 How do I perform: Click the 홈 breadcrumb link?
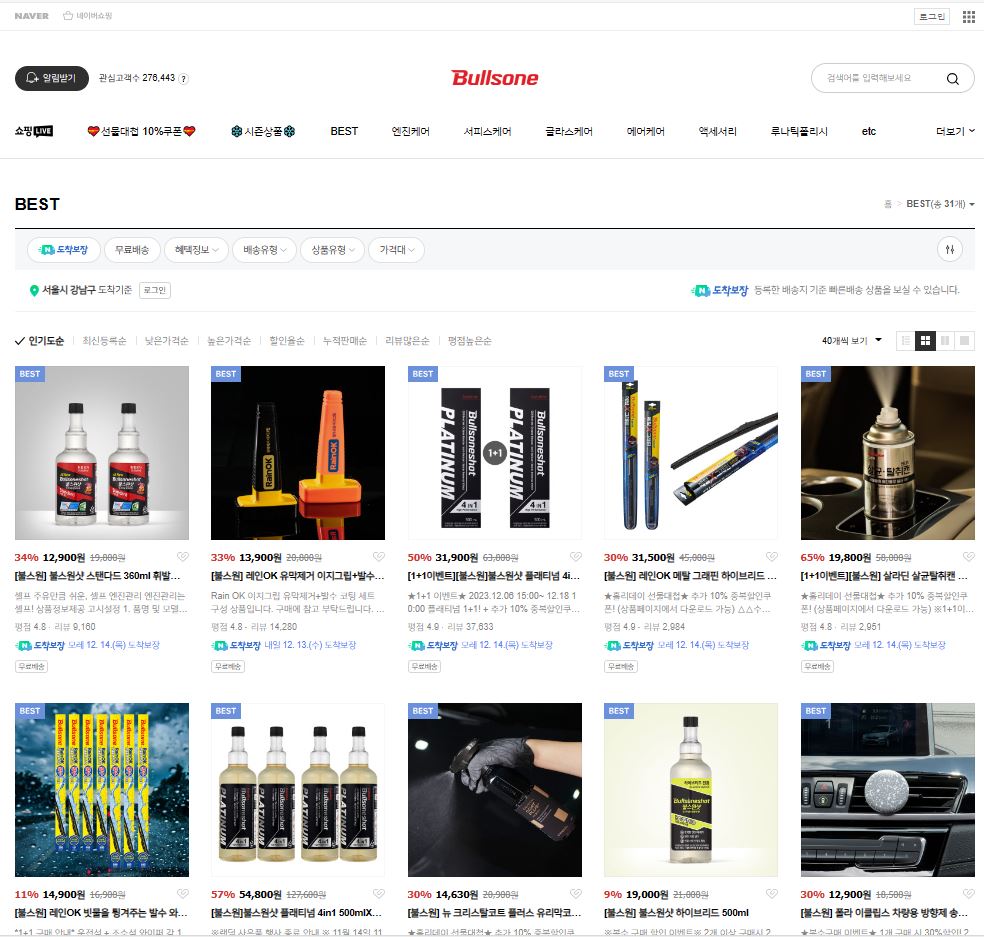[887, 204]
